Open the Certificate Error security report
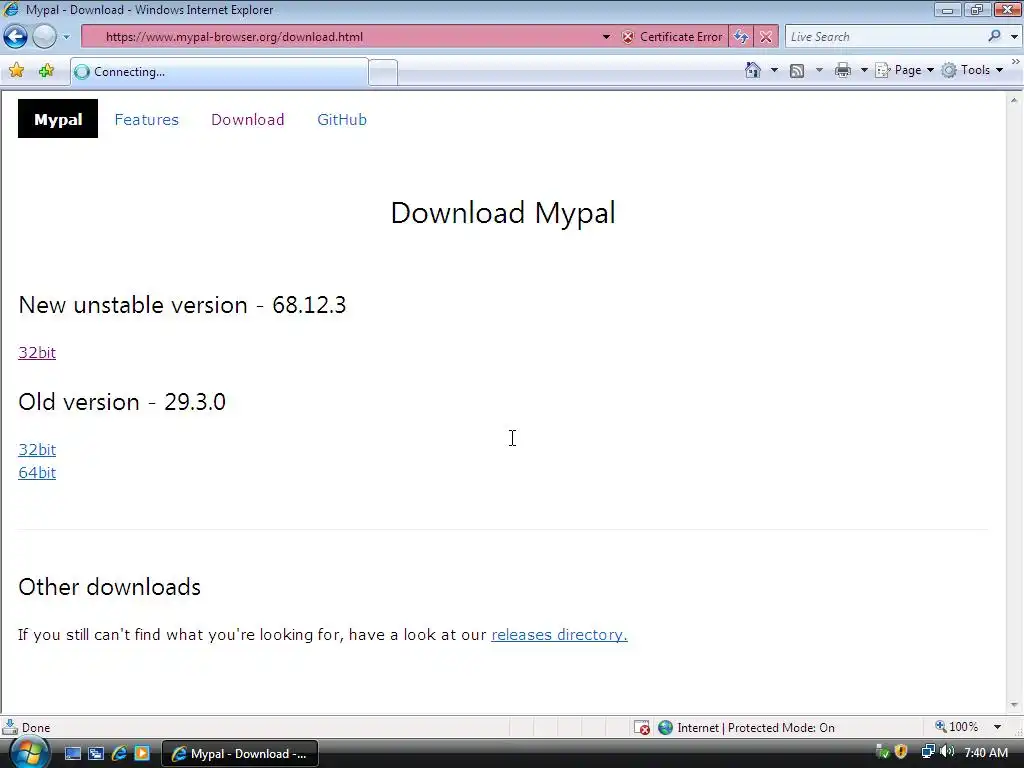This screenshot has width=1024, height=768. click(x=672, y=37)
